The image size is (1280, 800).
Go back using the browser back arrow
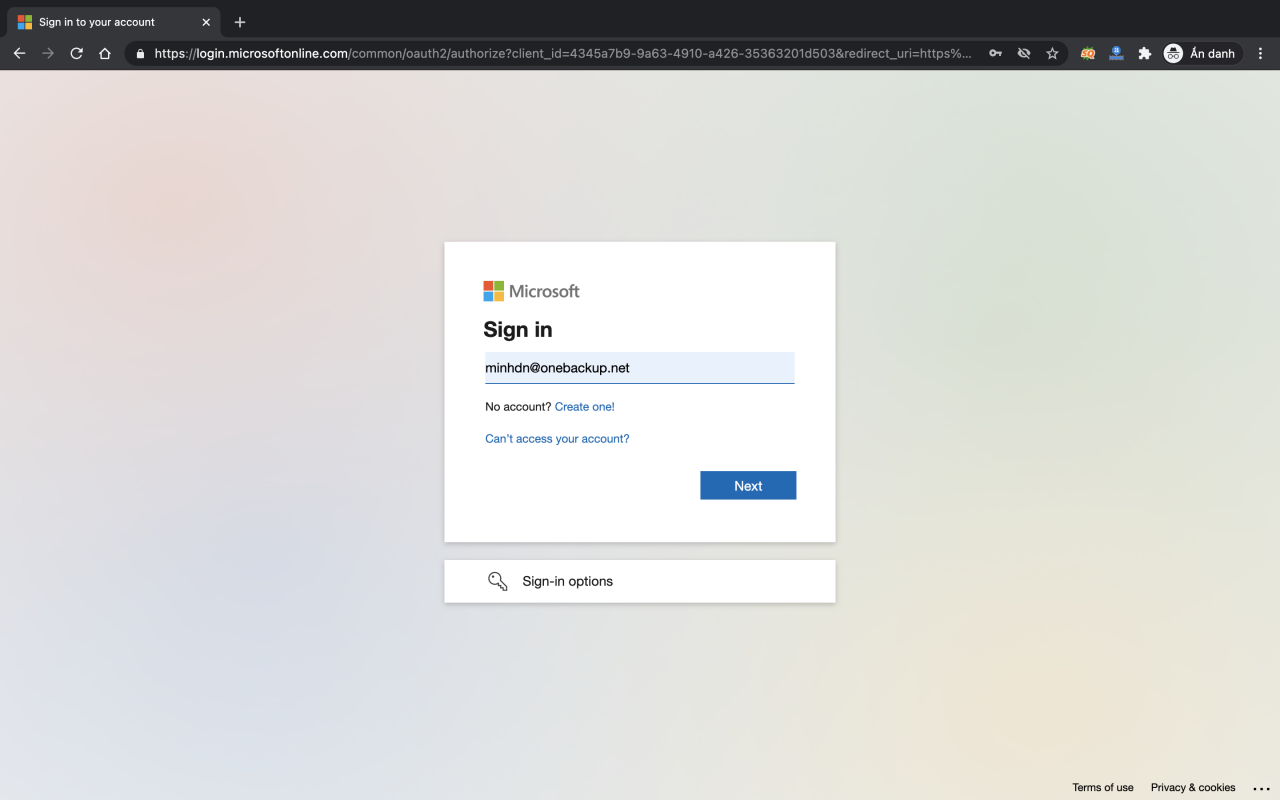coord(19,53)
